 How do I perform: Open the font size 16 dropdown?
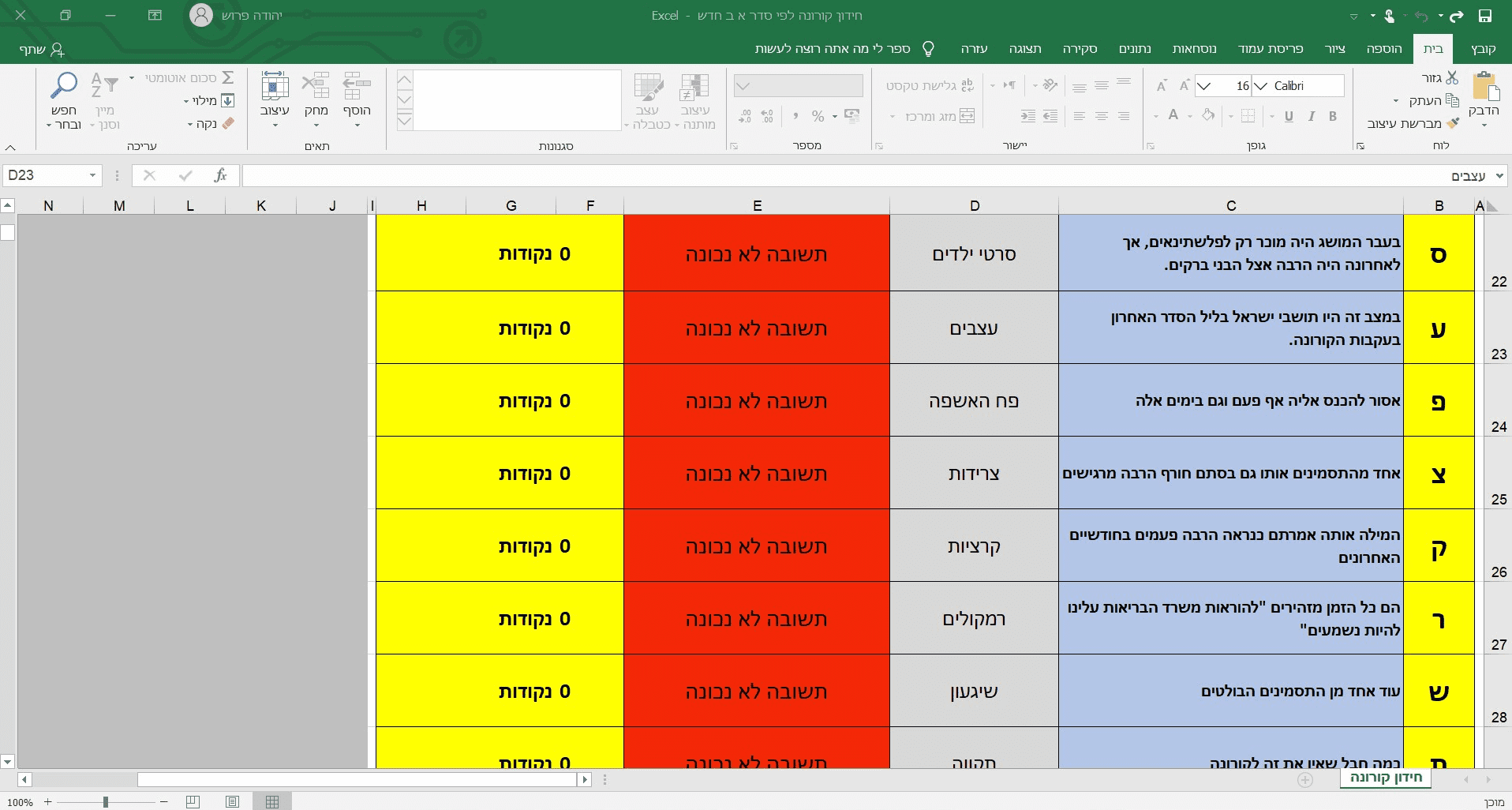1204,86
